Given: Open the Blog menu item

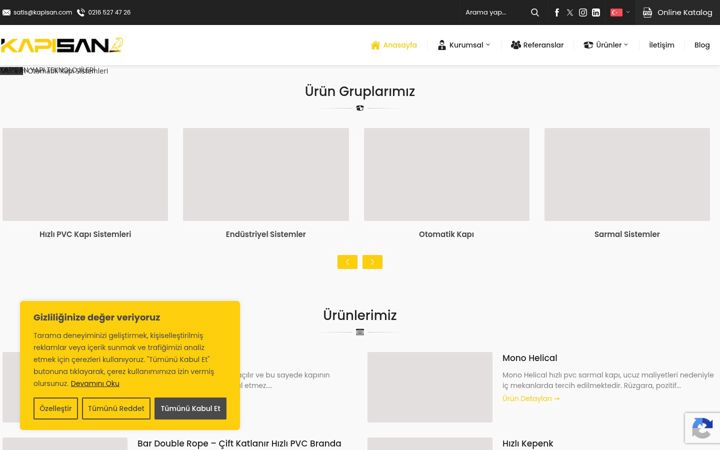Looking at the screenshot, I should point(702,45).
